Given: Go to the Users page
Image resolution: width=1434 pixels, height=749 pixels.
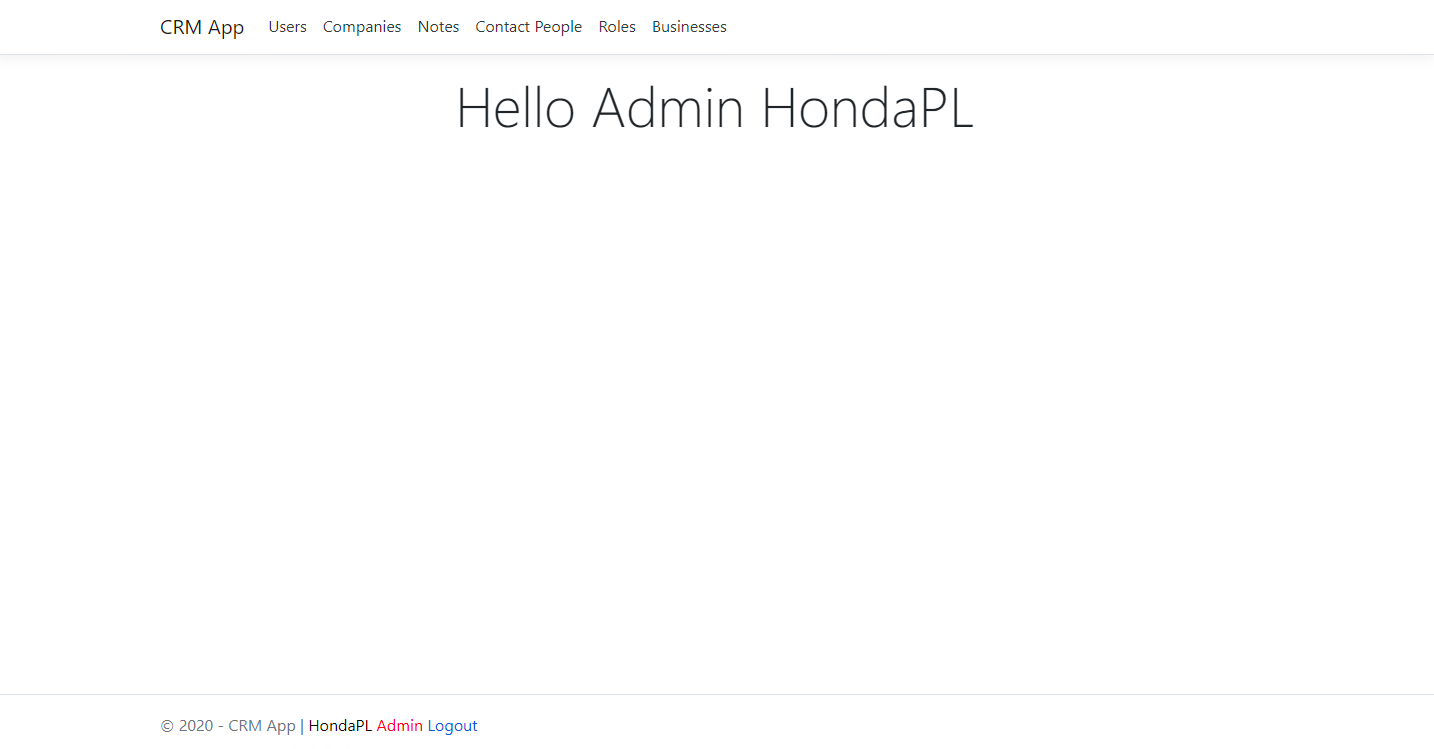Looking at the screenshot, I should click(288, 27).
